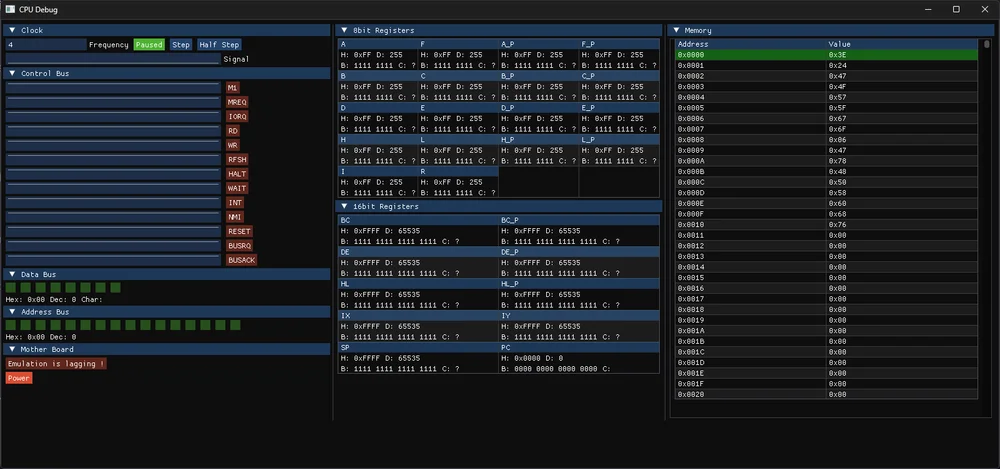Click the Frequency input field
The width and height of the screenshot is (1000, 469).
pos(45,45)
